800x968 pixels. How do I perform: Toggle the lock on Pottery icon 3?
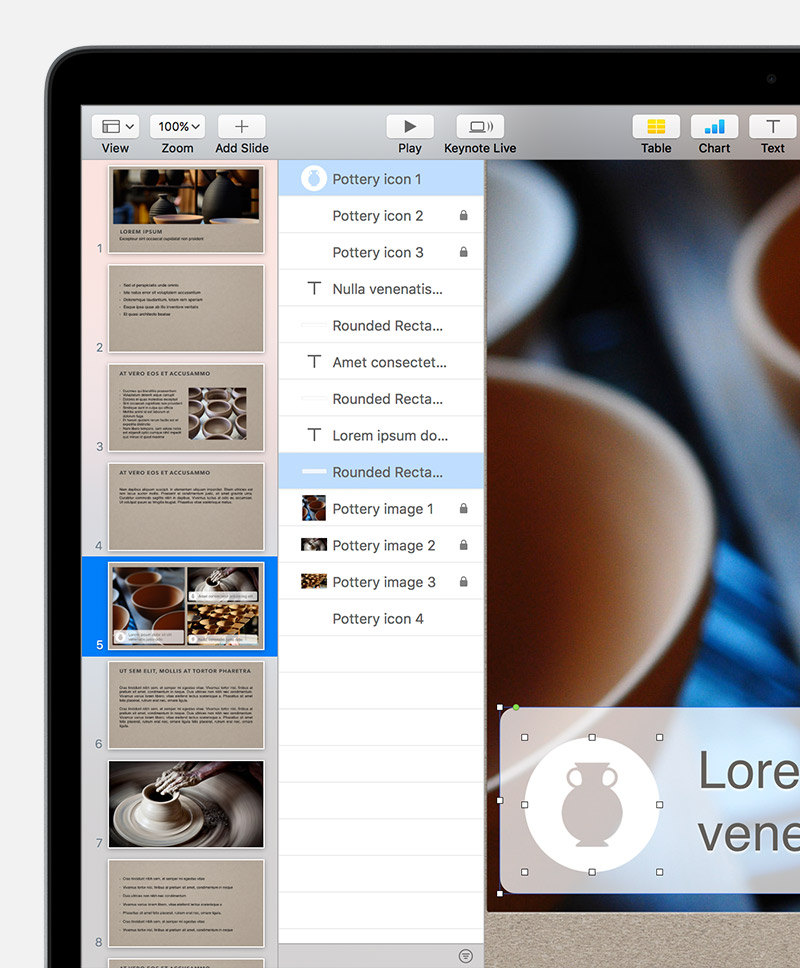pos(464,252)
